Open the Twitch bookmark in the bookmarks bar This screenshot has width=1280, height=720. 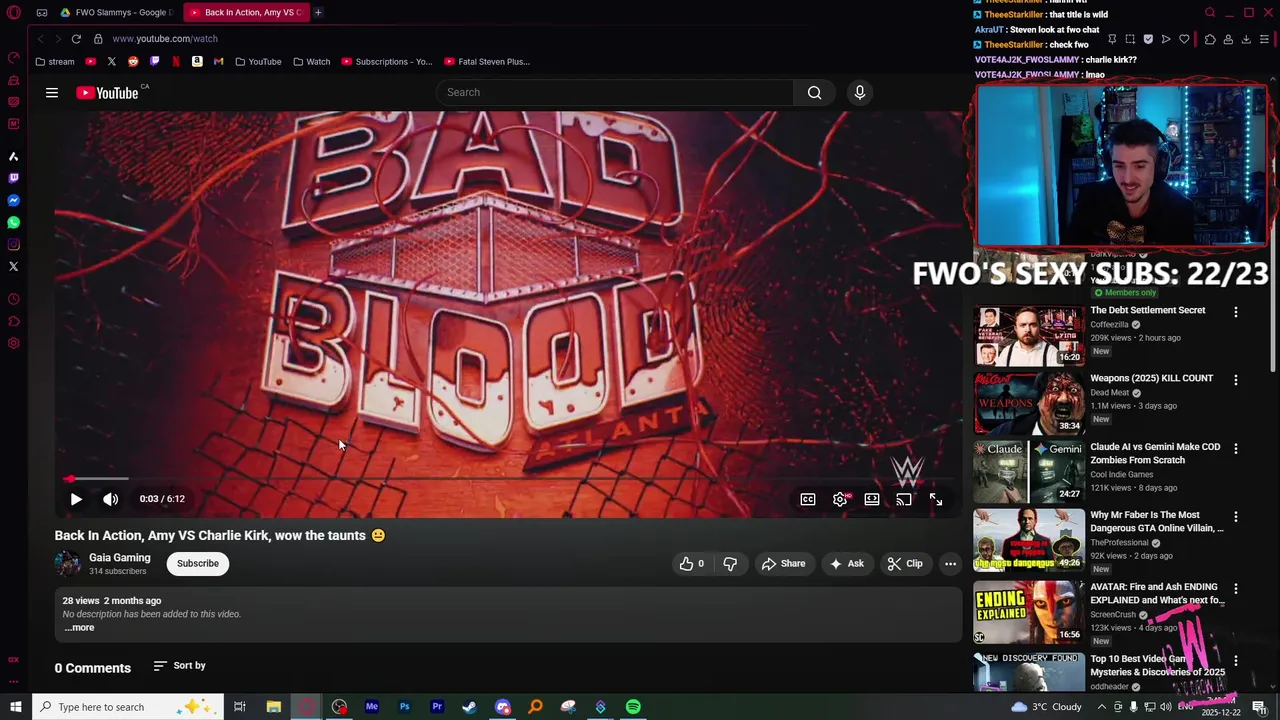point(154,62)
